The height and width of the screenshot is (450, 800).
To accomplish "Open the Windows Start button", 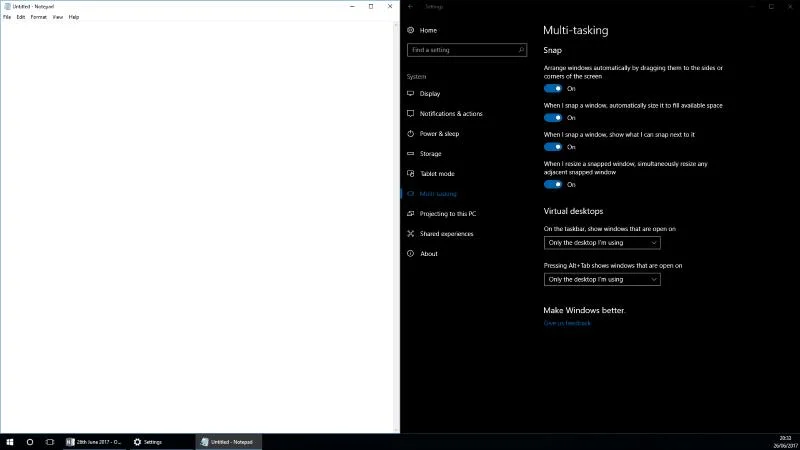I will click(x=10, y=442).
